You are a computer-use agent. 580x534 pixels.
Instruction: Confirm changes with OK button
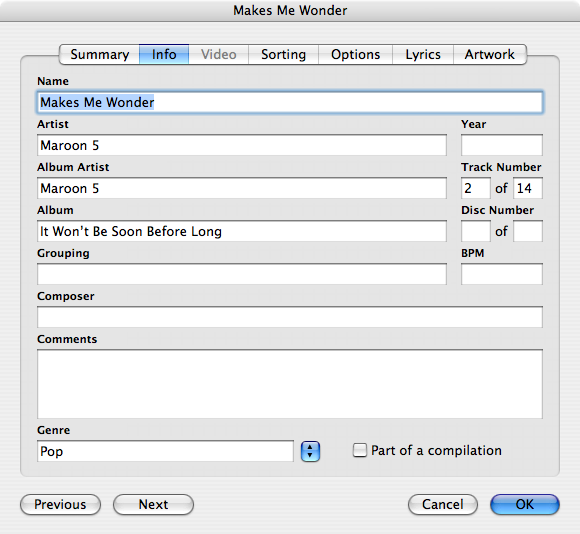click(525, 504)
